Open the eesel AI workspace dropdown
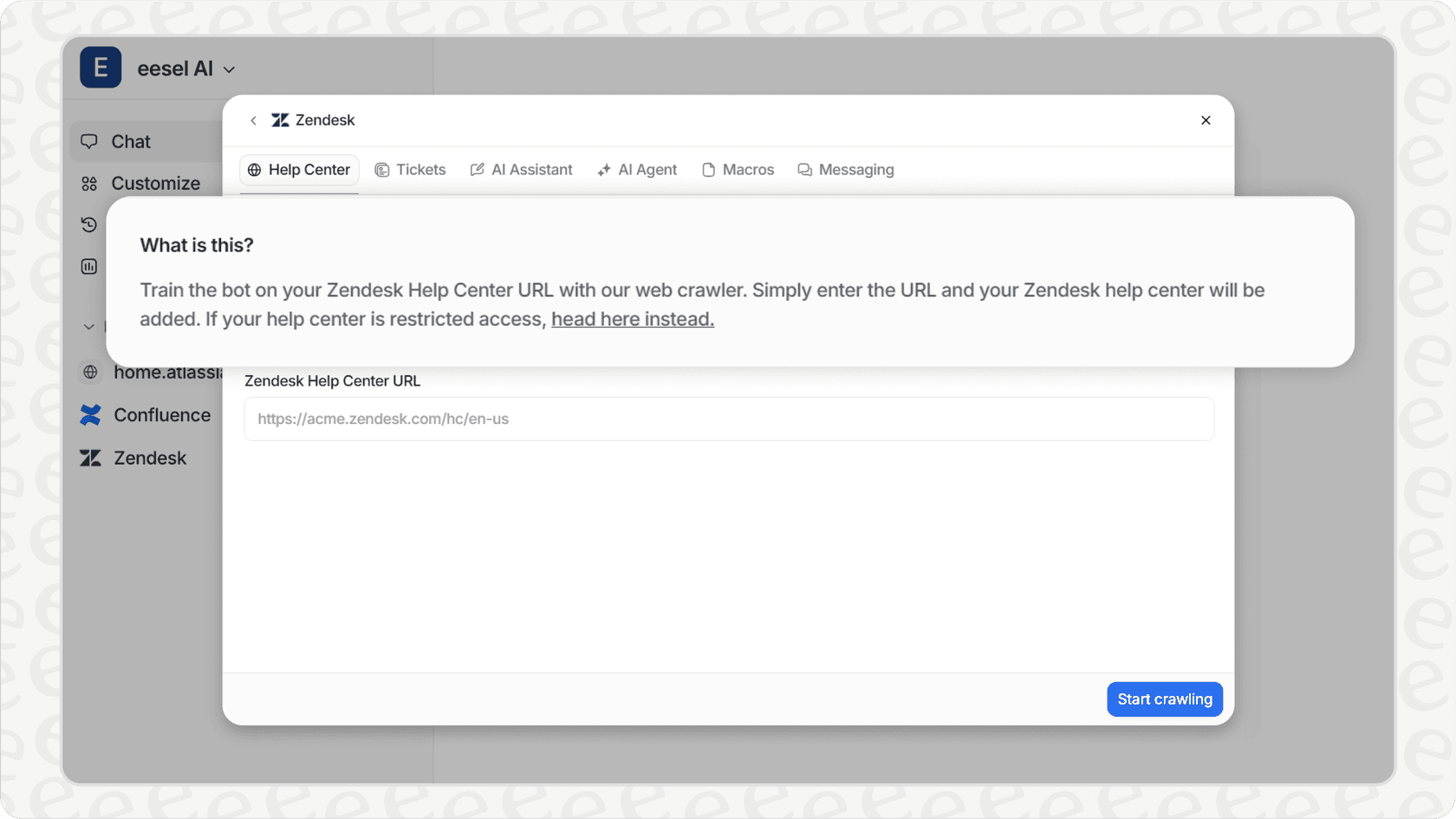This screenshot has width=1456, height=819. (x=229, y=69)
